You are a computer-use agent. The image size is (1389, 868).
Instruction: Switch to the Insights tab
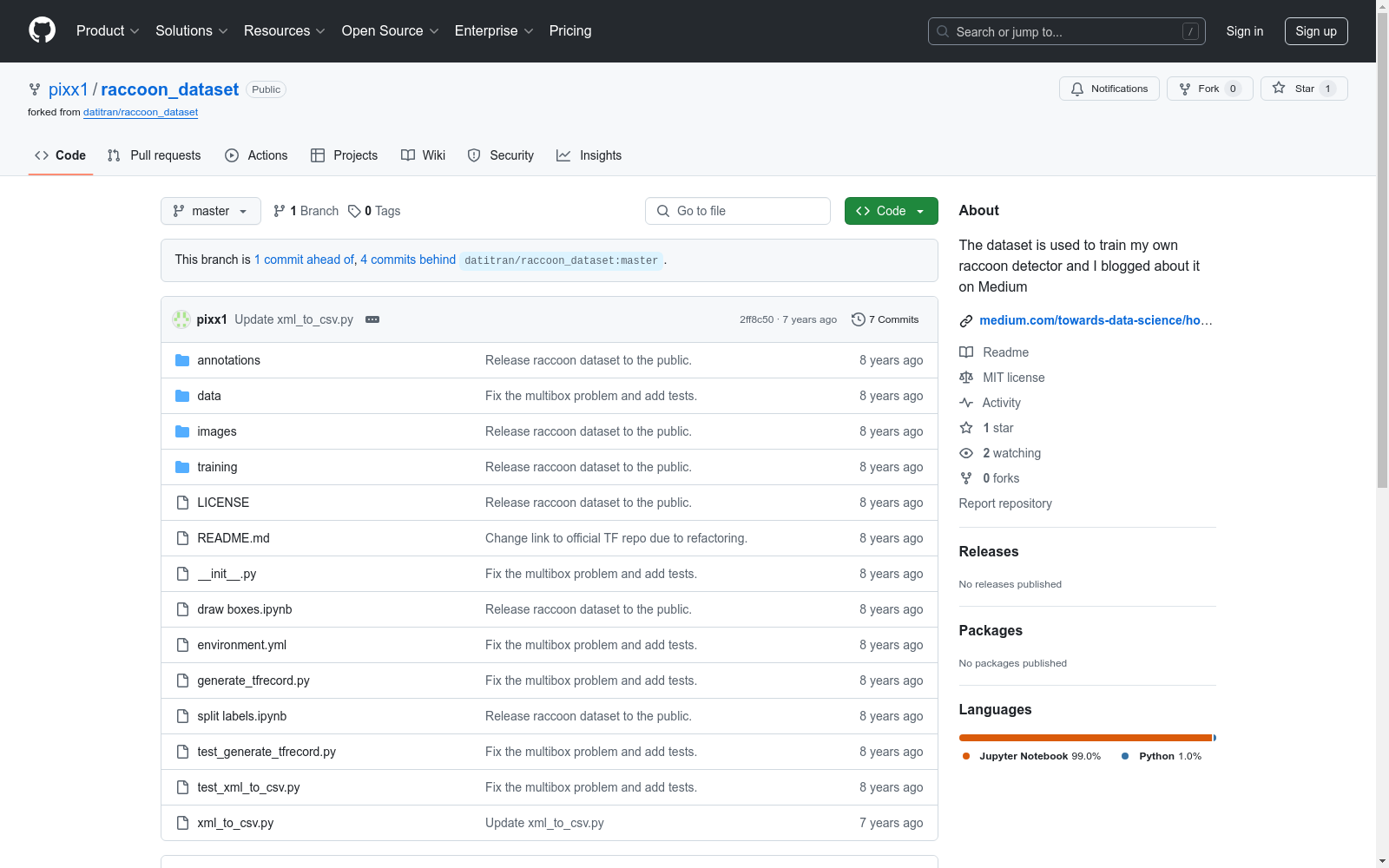pyautogui.click(x=589, y=155)
